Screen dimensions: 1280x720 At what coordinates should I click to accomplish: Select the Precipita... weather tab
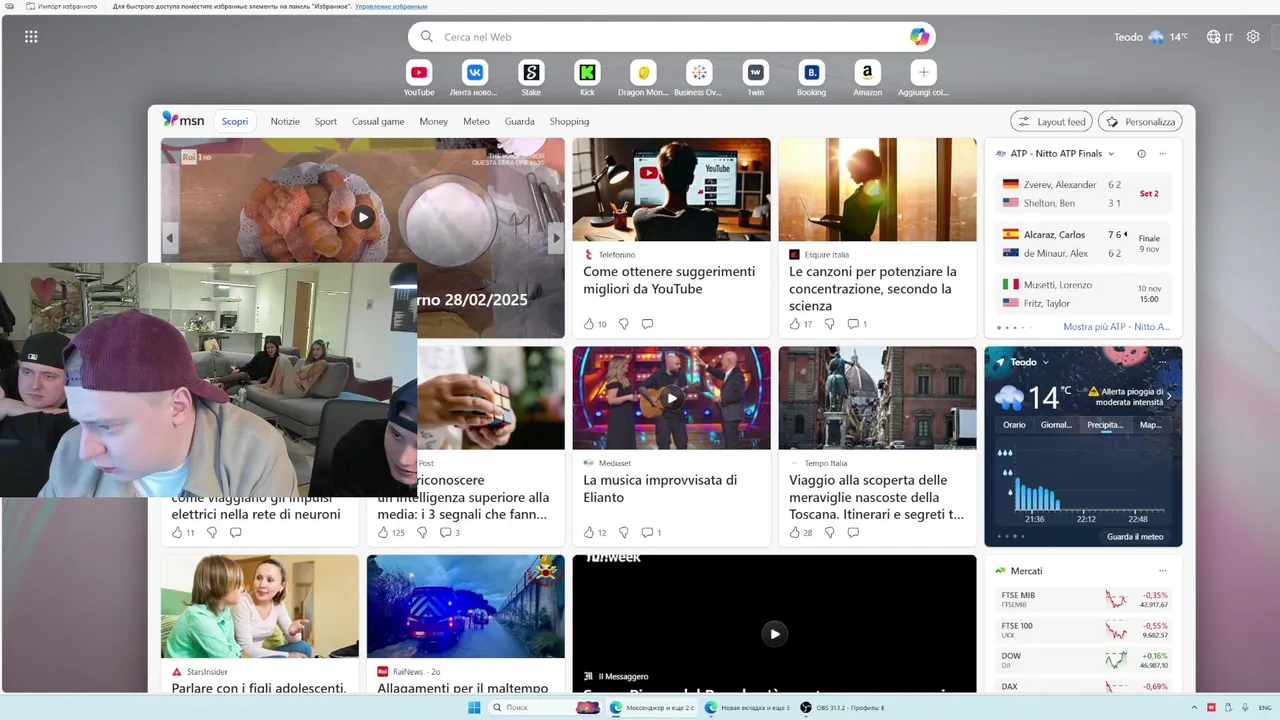pyautogui.click(x=1105, y=425)
